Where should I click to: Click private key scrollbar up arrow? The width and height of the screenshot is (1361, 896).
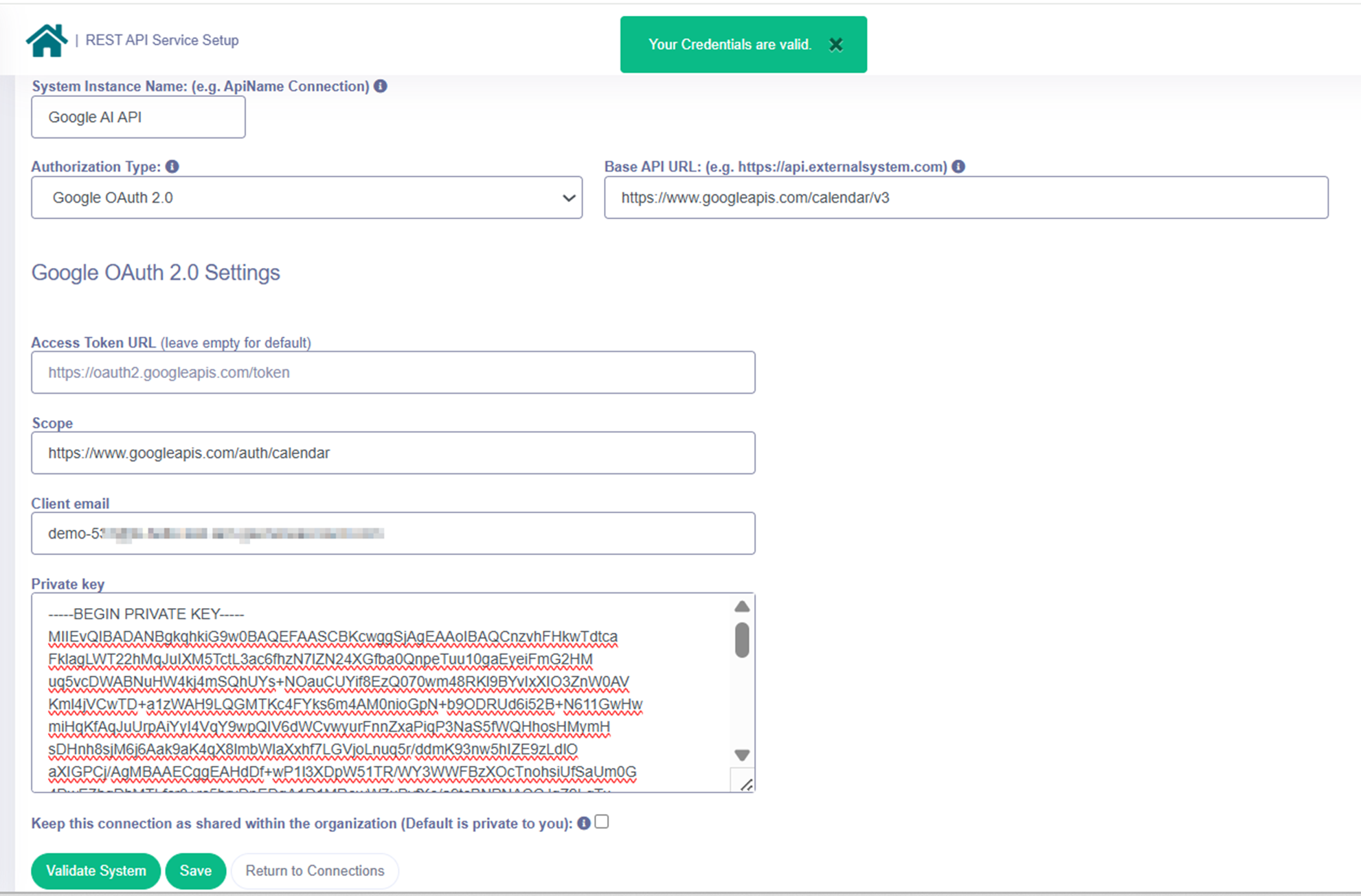(x=742, y=607)
